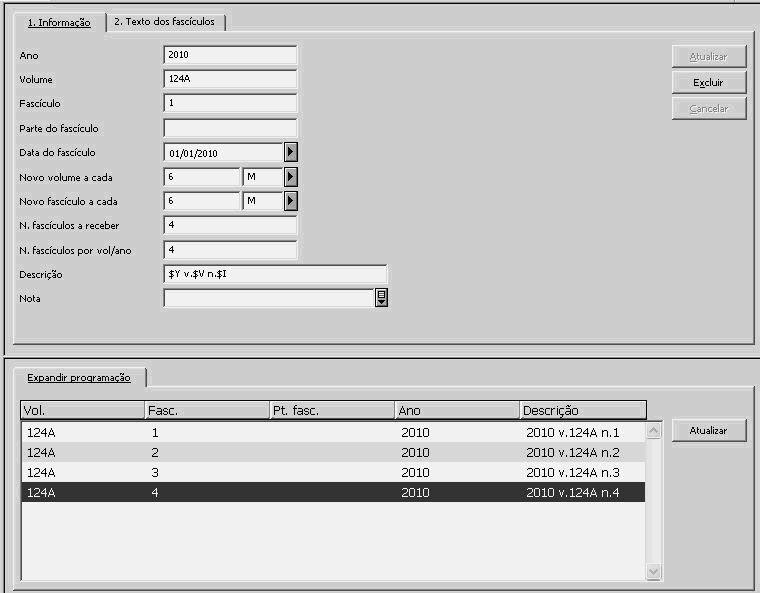Sort by the Descrição column header
Screen dimensions: 760x593
click(x=583, y=411)
